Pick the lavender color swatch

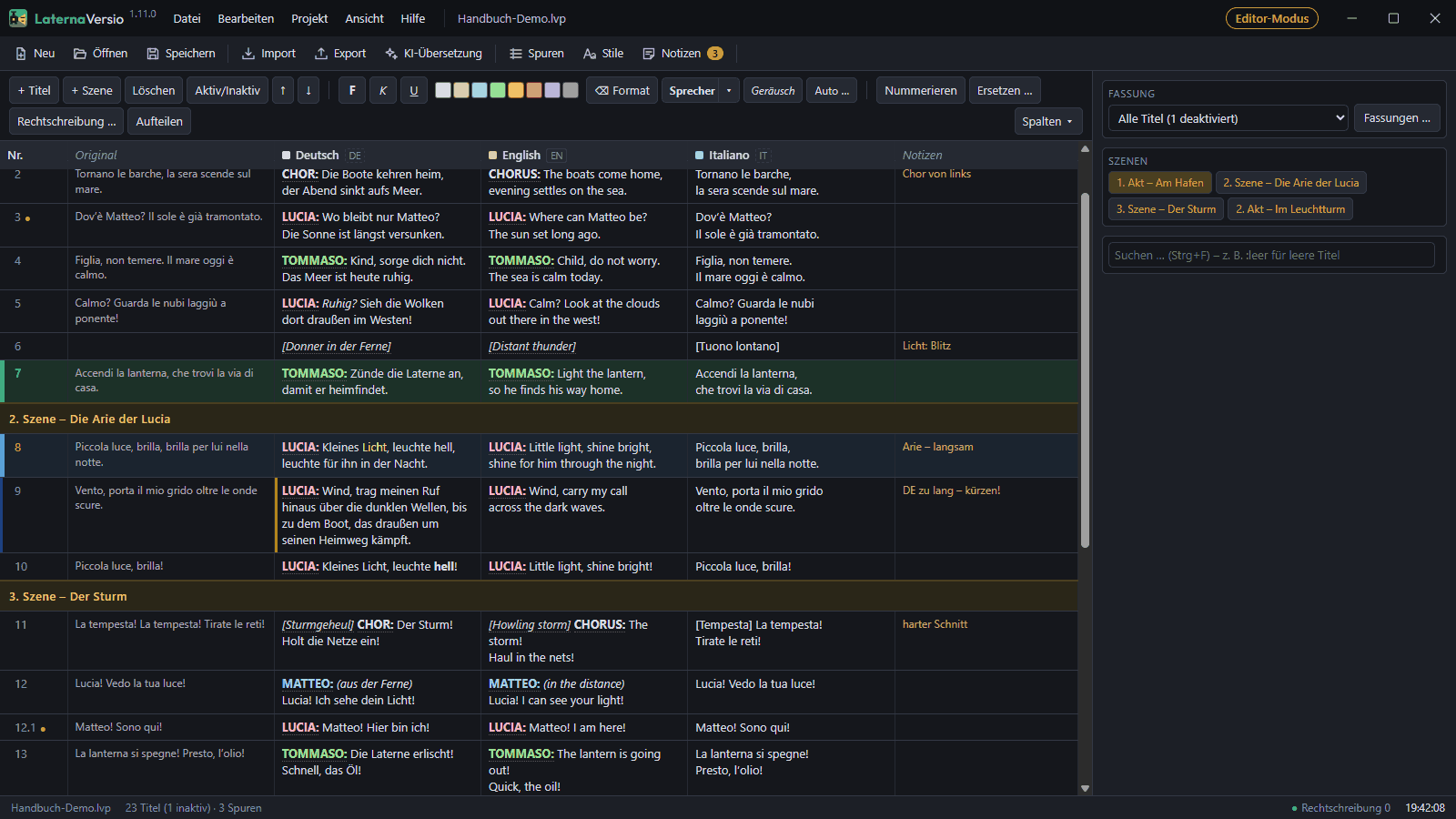[x=552, y=90]
